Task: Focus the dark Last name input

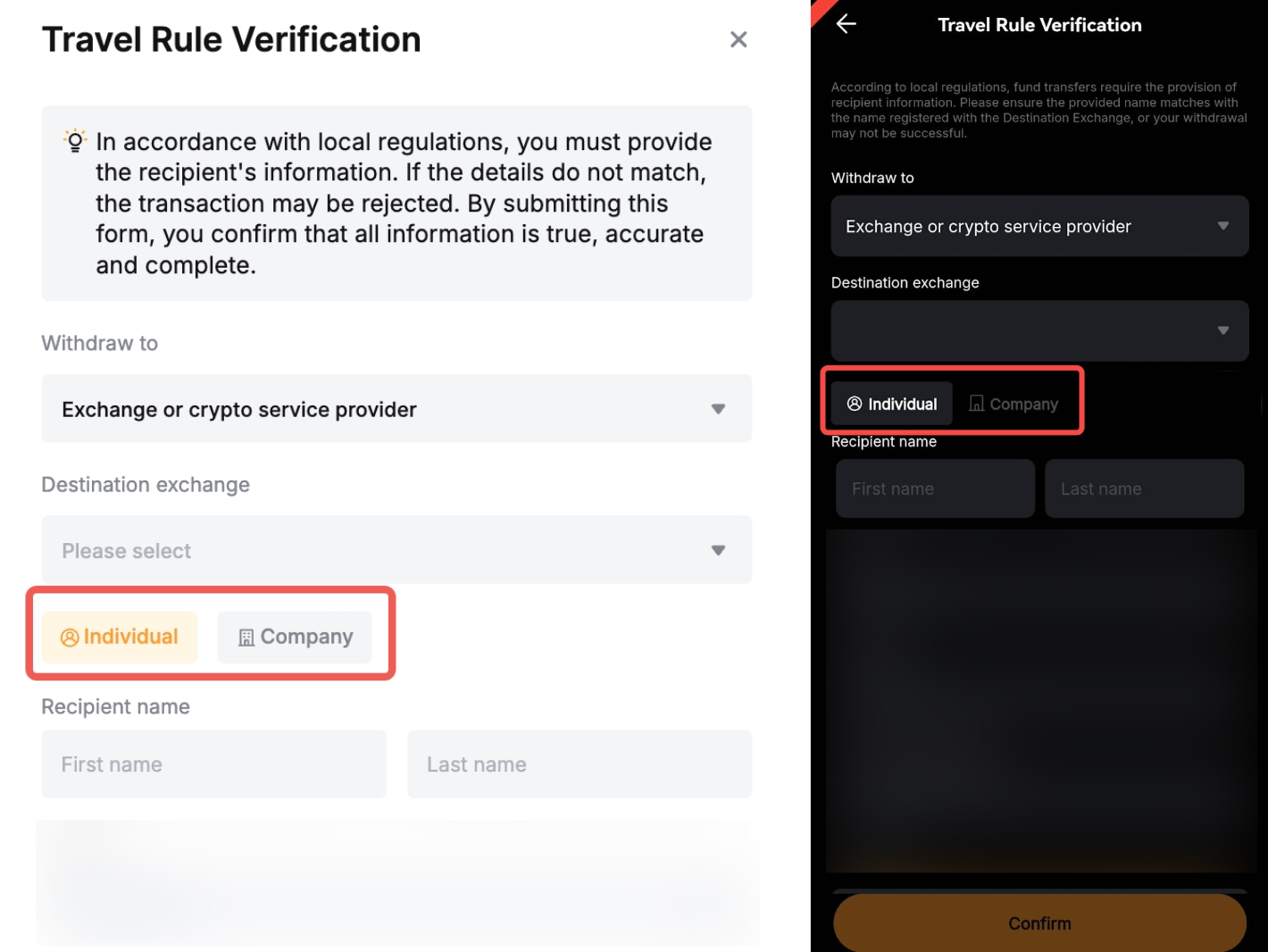Action: click(x=1144, y=489)
